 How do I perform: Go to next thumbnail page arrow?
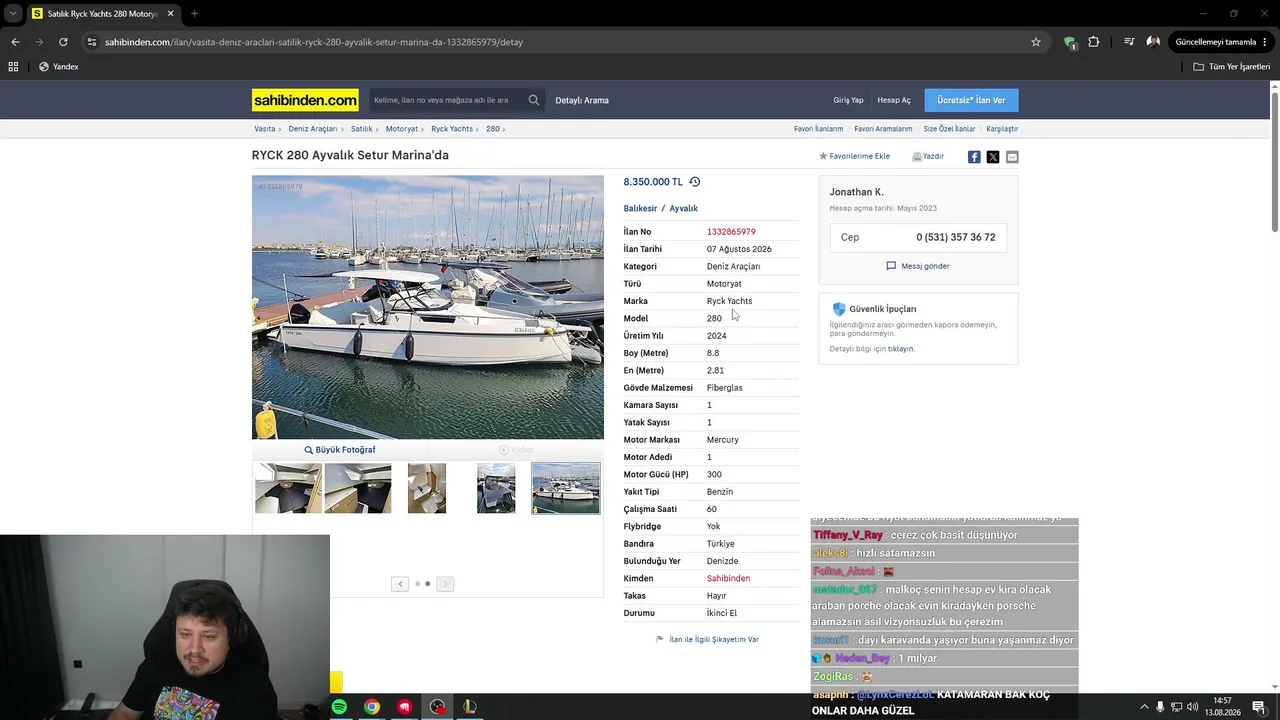pyautogui.click(x=445, y=584)
